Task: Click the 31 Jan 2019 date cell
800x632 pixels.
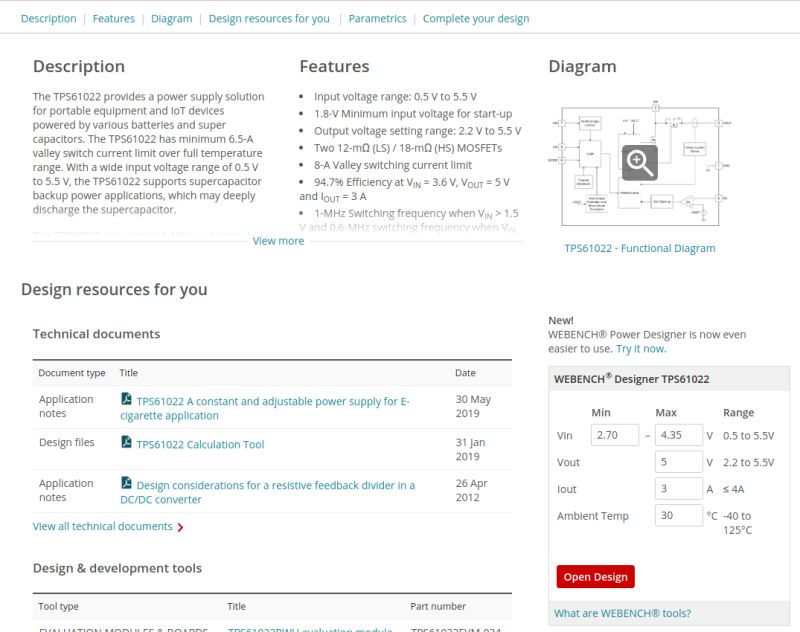Action: click(x=470, y=449)
